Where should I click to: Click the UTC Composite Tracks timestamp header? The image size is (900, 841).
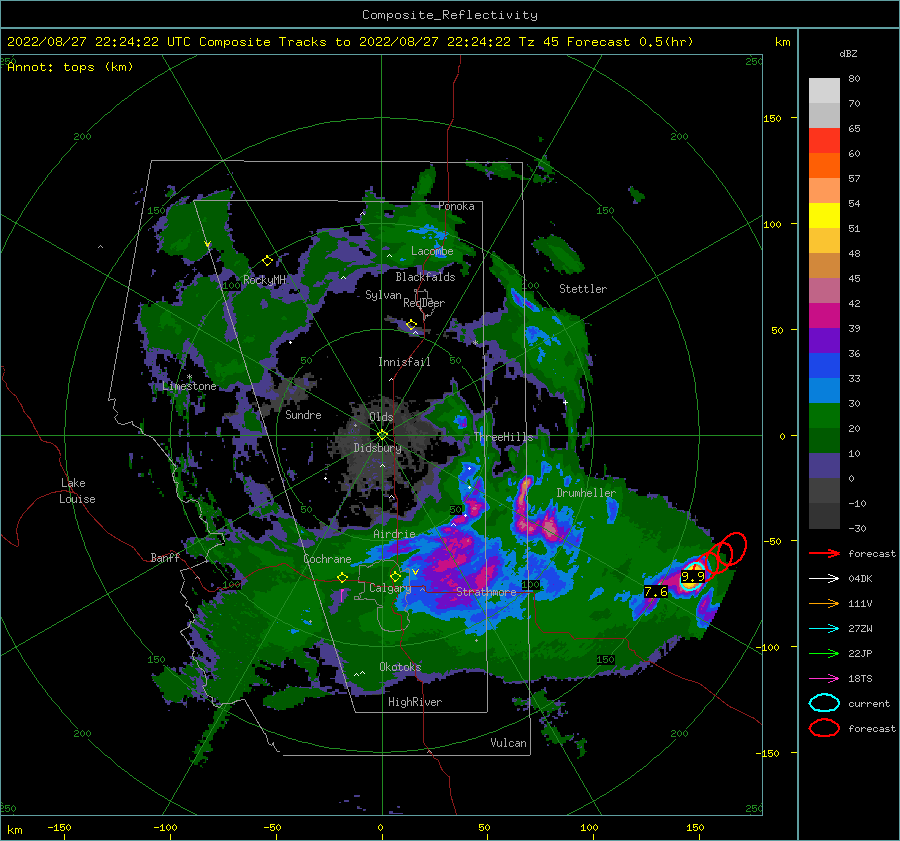tap(350, 42)
